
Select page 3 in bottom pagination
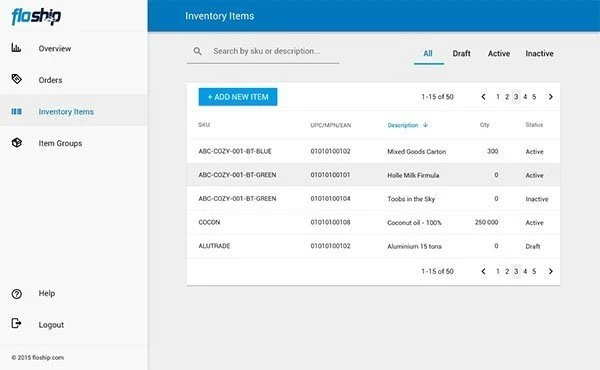tap(516, 271)
